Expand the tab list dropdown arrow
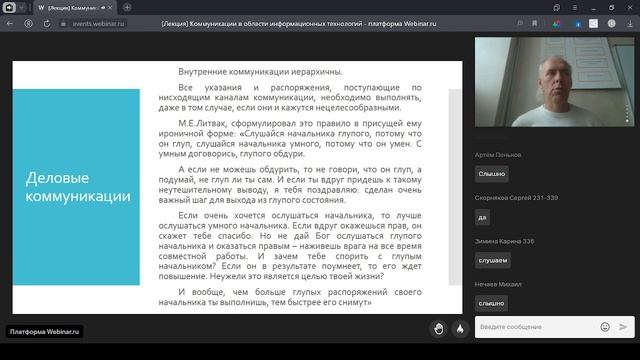This screenshot has height=360, width=640. [x=21, y=7]
